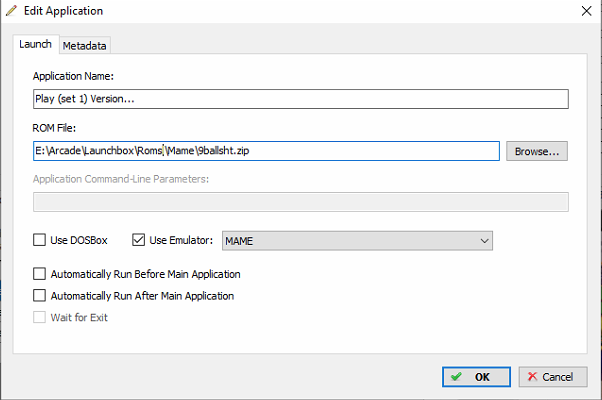Image resolution: width=602 pixels, height=400 pixels.
Task: Click the Command-Line Parameters field
Action: 301,202
